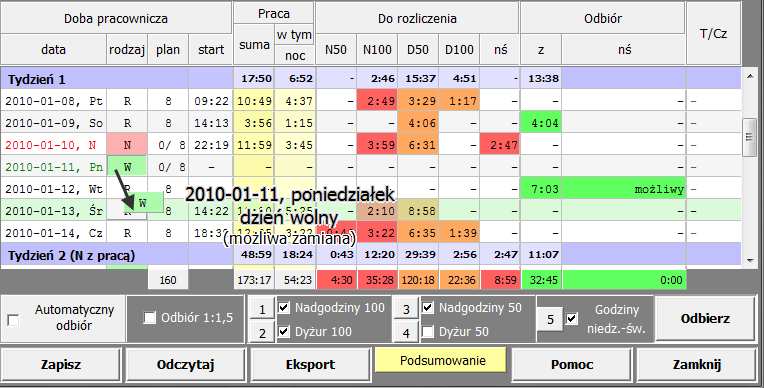
Task: Uncheck Nadgodziny 50 checkbox
Action: (427, 308)
